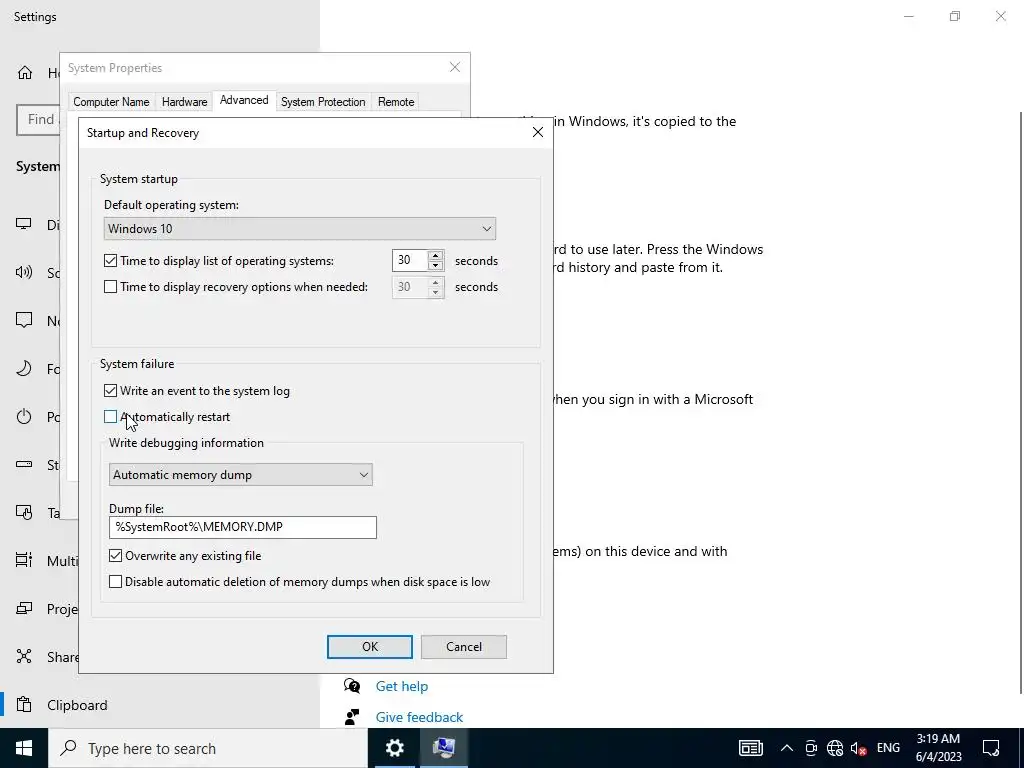Switch to the System Protection tab
This screenshot has height=768, width=1024.
pos(323,102)
